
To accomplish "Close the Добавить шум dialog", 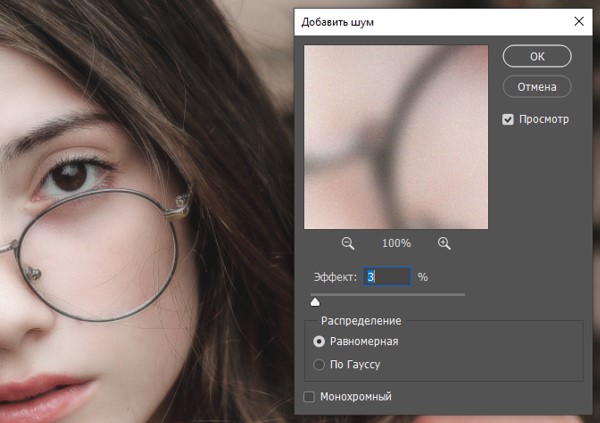I will click(x=579, y=21).
